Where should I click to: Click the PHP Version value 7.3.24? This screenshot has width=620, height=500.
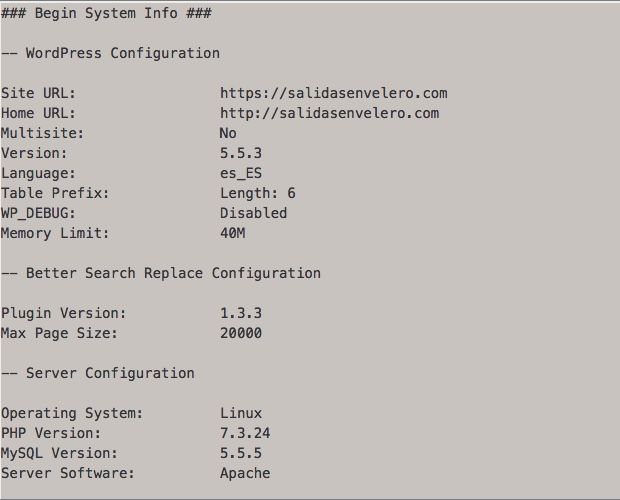pos(245,433)
